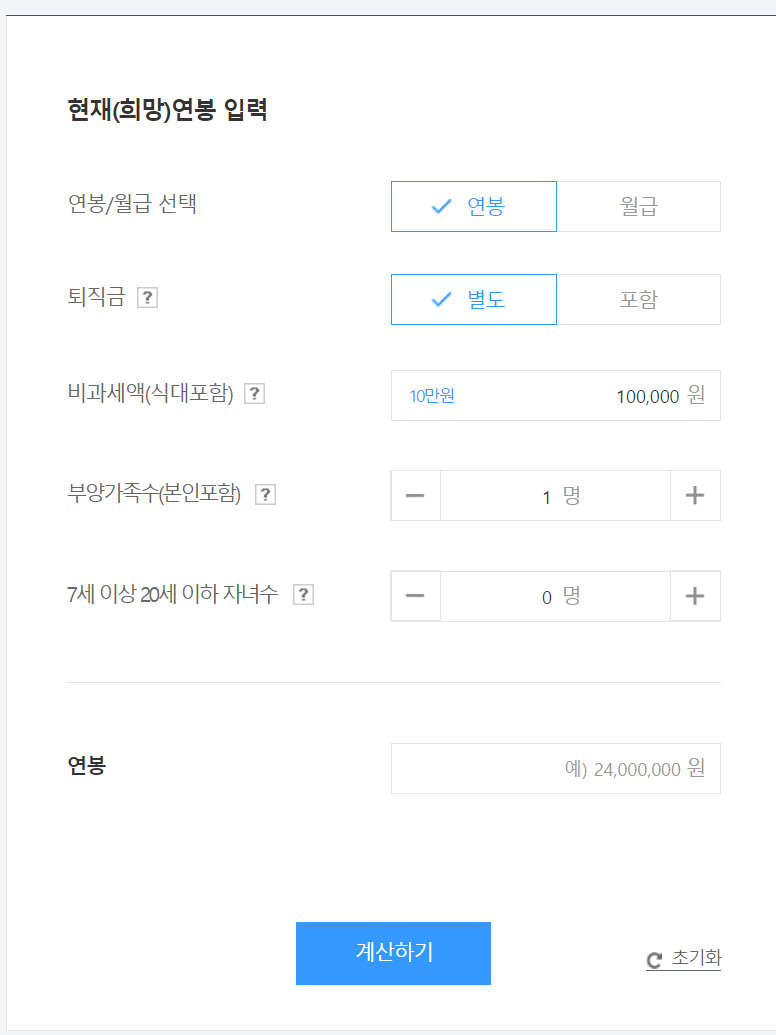Open the 퇴직금 help tooltip icon

(147, 297)
